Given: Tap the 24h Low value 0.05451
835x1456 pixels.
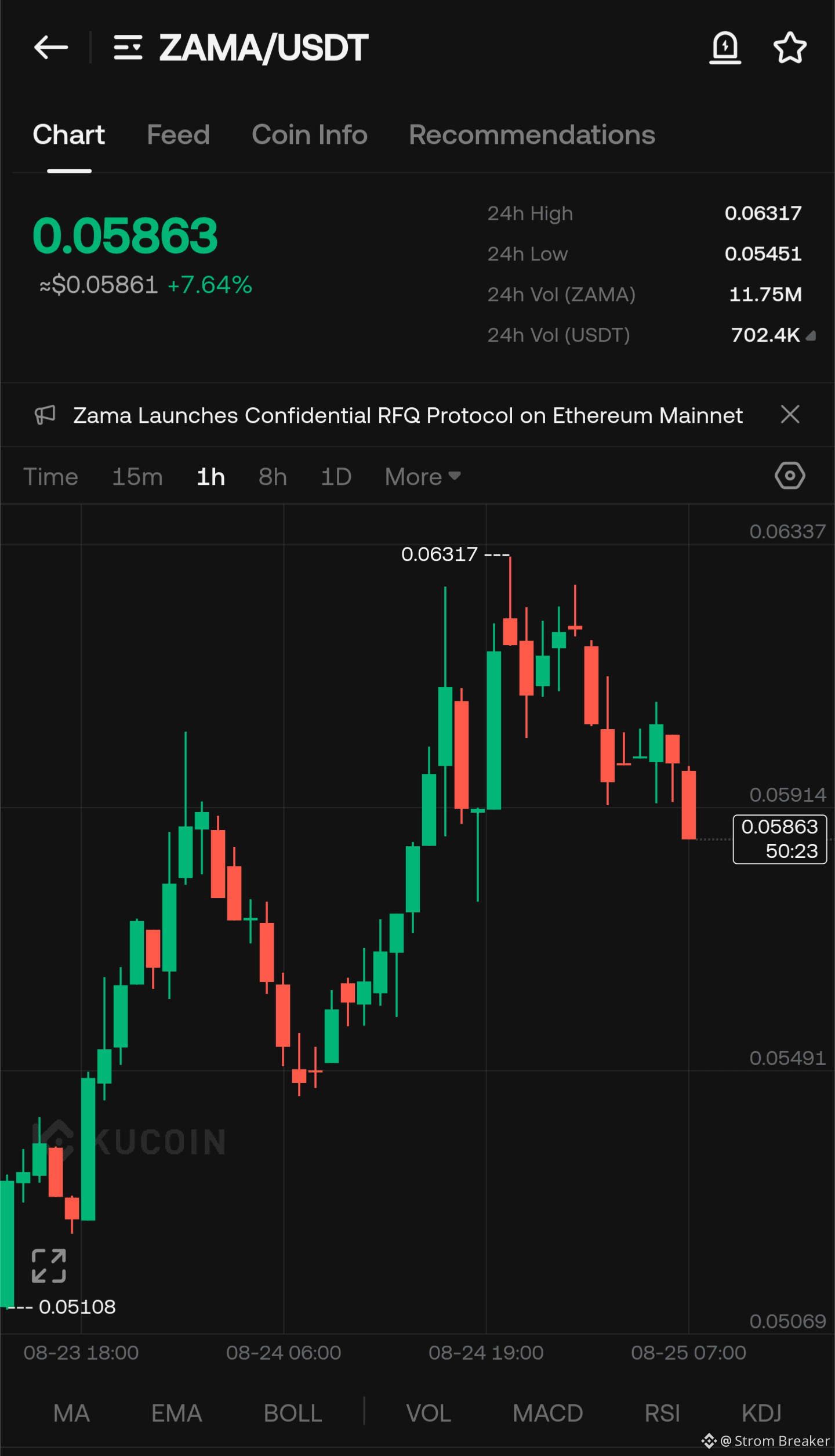Looking at the screenshot, I should tap(763, 254).
